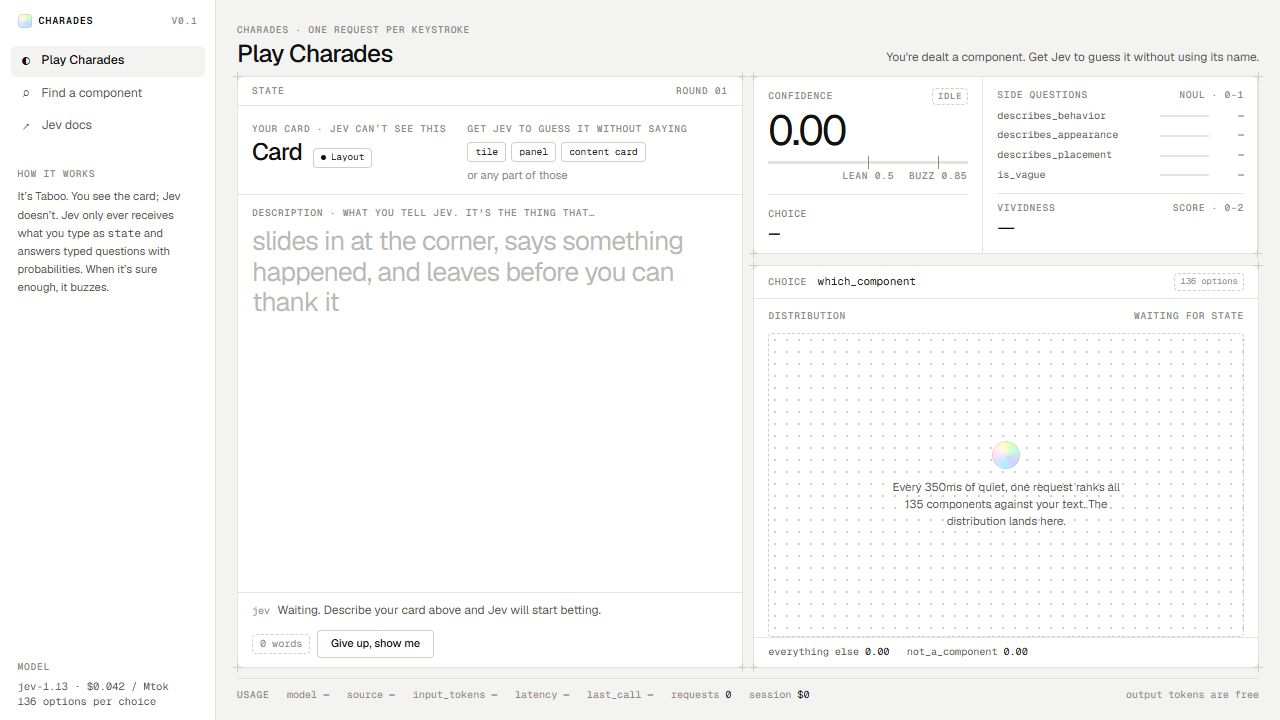1280x720 pixels.
Task: Open Jev docs
Action: (x=108, y=125)
